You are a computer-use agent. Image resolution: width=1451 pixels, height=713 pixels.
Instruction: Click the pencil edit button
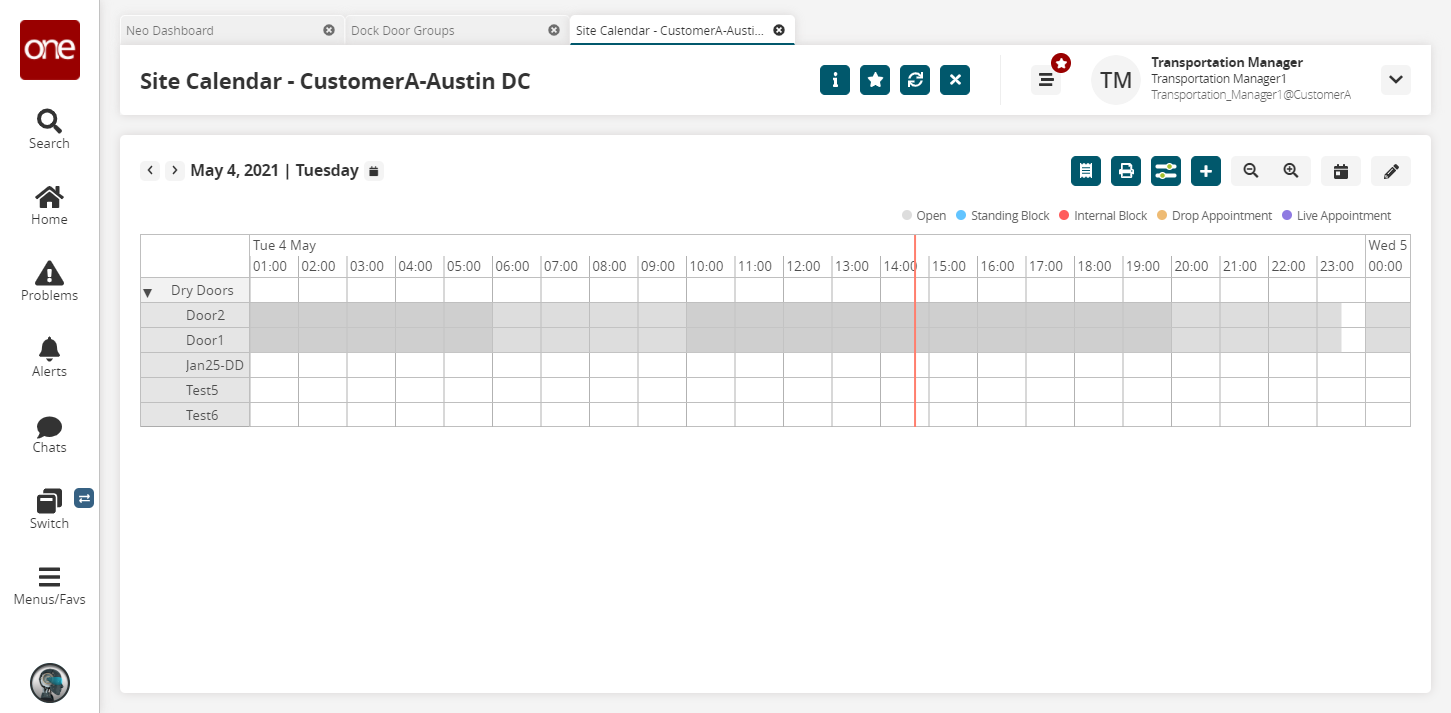click(x=1391, y=171)
